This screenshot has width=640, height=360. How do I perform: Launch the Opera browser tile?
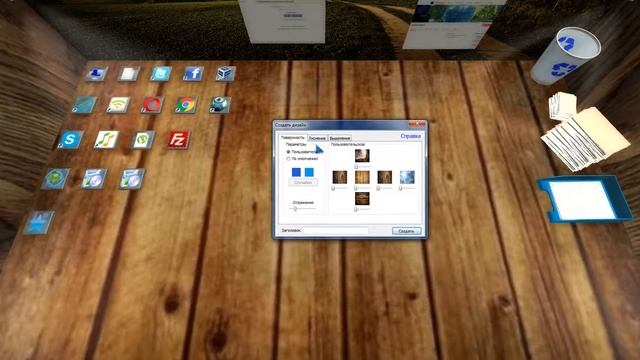coord(152,104)
